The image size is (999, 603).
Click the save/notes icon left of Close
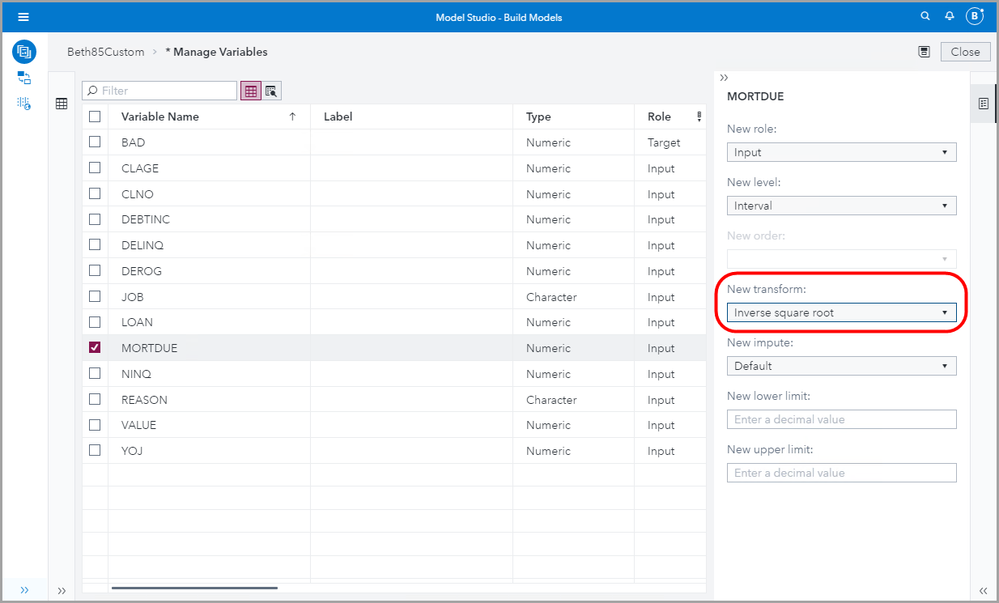924,52
